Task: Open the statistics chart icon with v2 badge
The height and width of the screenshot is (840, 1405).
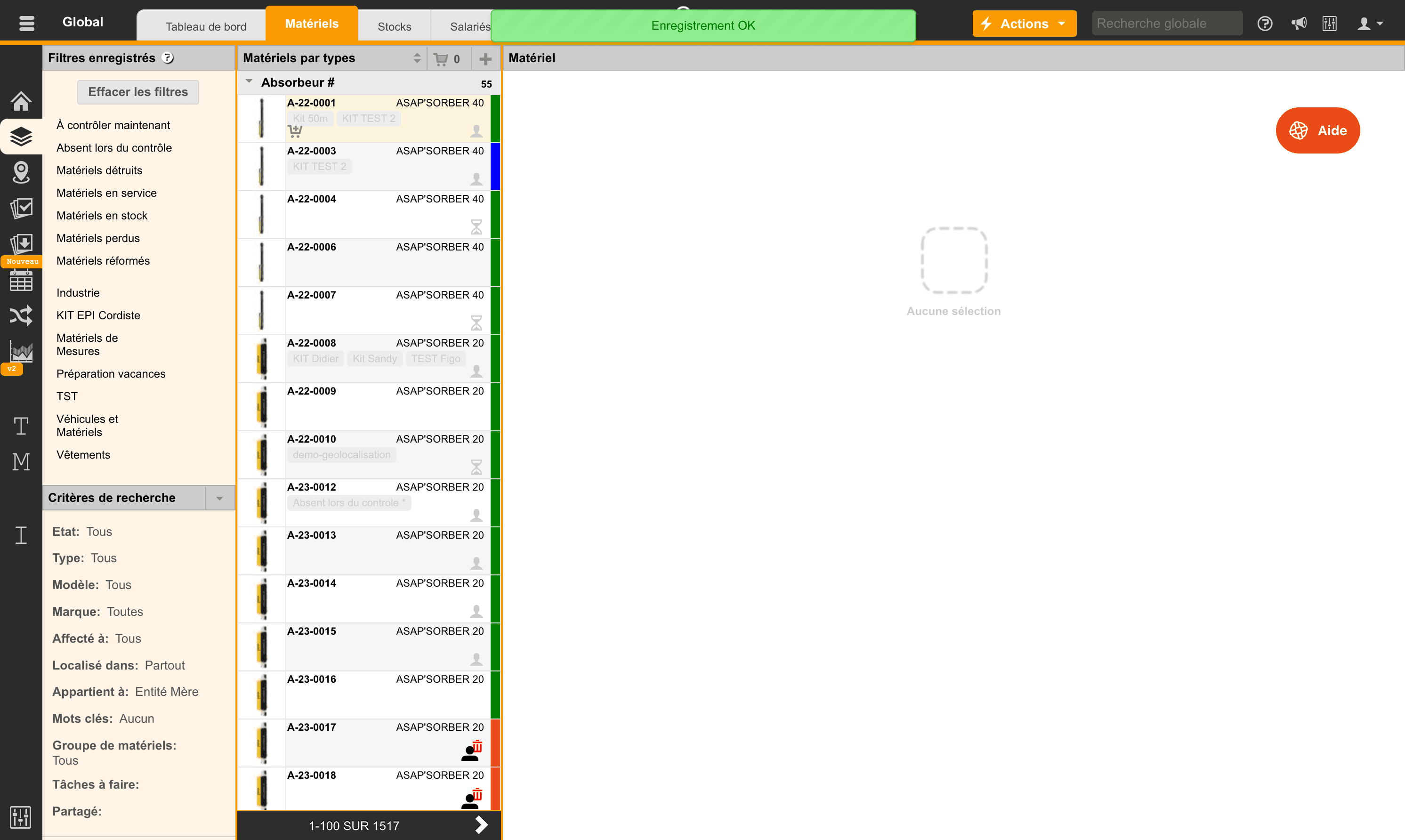Action: [21, 352]
